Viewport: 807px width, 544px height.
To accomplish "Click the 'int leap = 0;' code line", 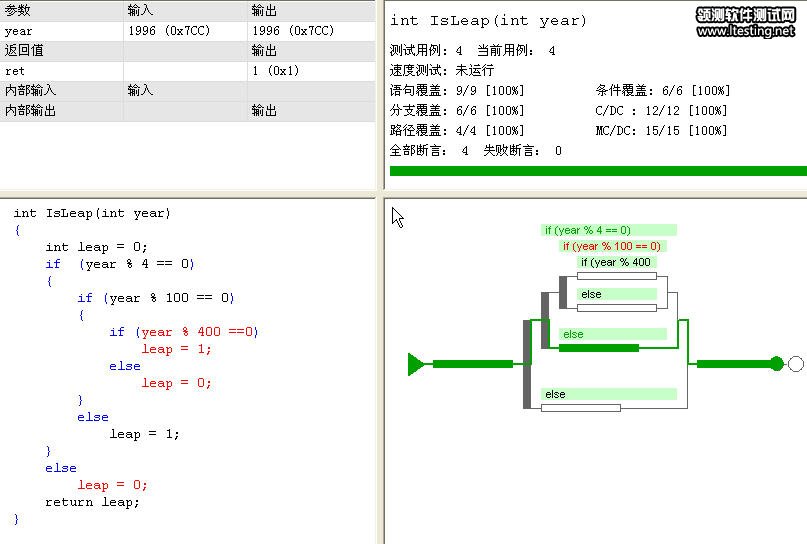I will 96,247.
